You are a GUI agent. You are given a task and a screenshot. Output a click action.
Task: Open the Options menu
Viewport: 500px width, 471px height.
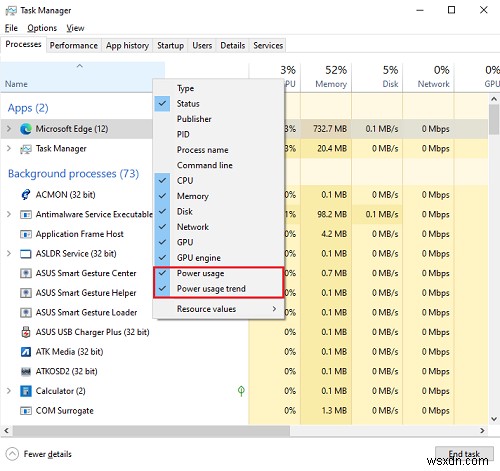click(x=42, y=28)
